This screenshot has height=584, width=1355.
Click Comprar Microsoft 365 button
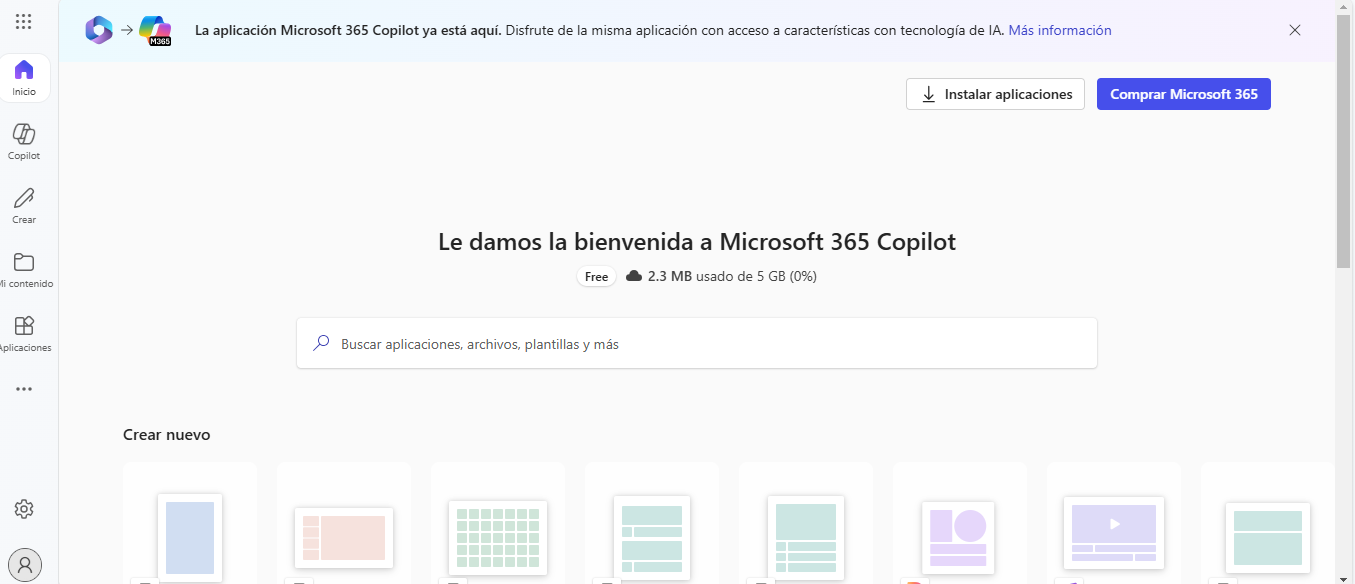click(1183, 94)
